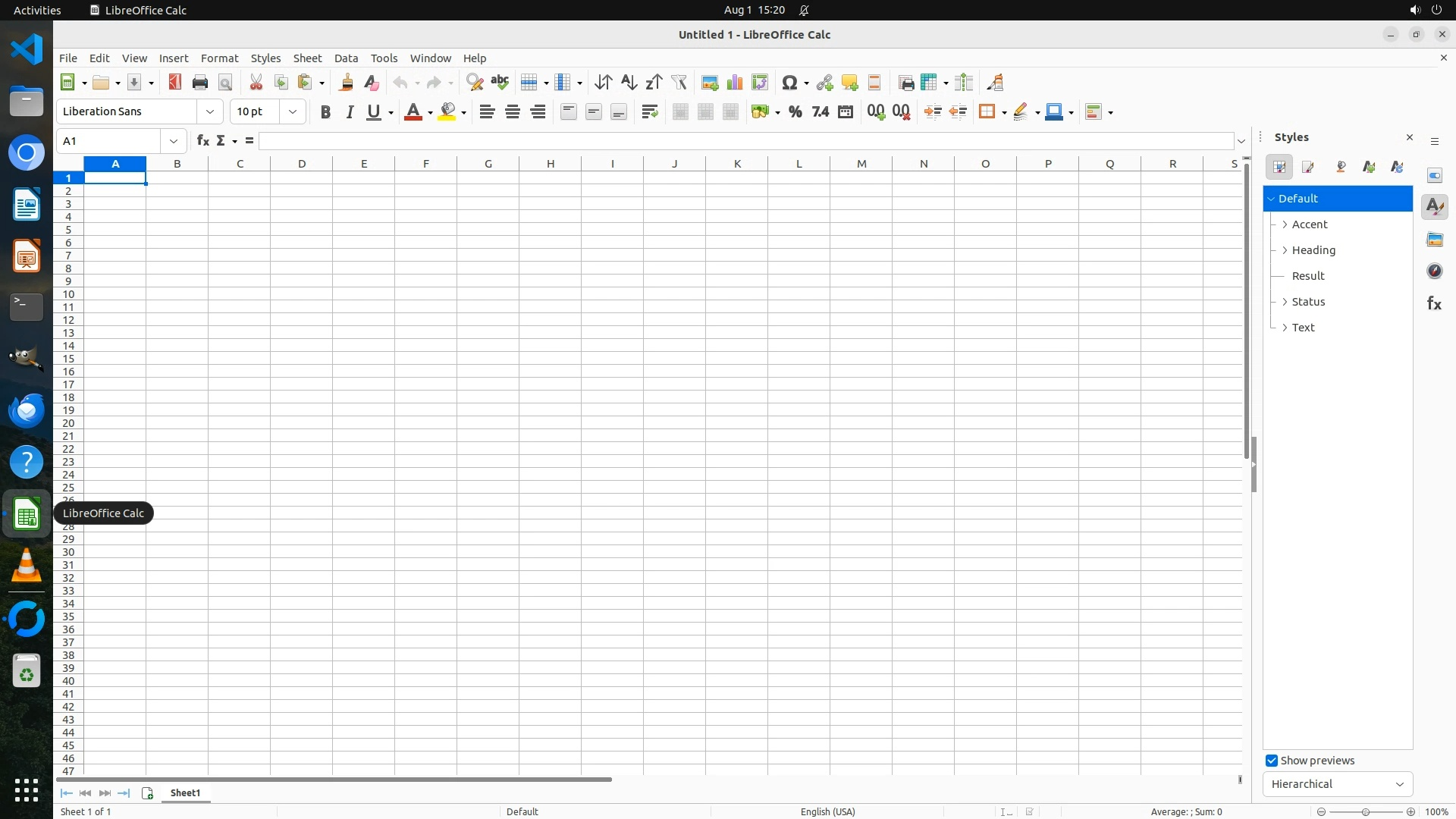1456x819 pixels.
Task: Open Hierarchical style filter dropdown
Action: pyautogui.click(x=1337, y=784)
